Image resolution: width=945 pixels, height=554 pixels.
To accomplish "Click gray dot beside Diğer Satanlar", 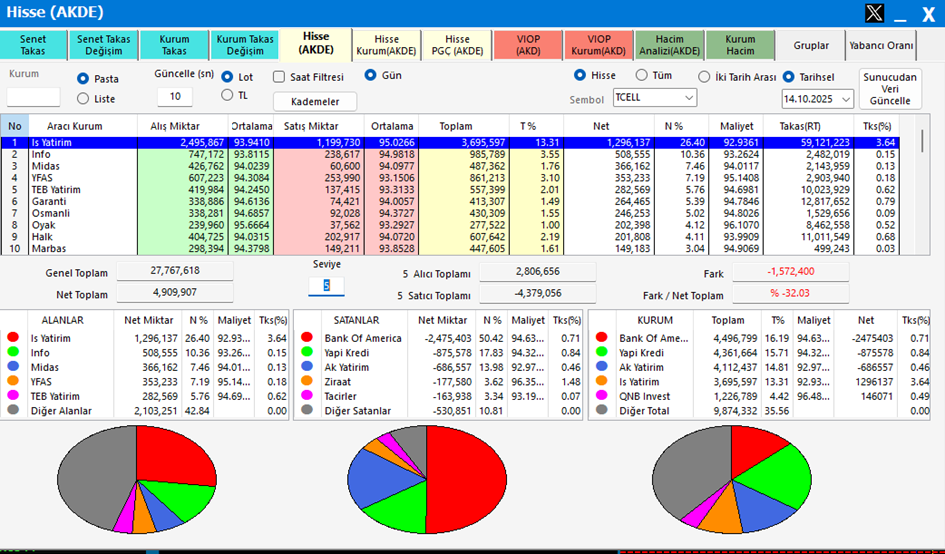I will (x=311, y=408).
